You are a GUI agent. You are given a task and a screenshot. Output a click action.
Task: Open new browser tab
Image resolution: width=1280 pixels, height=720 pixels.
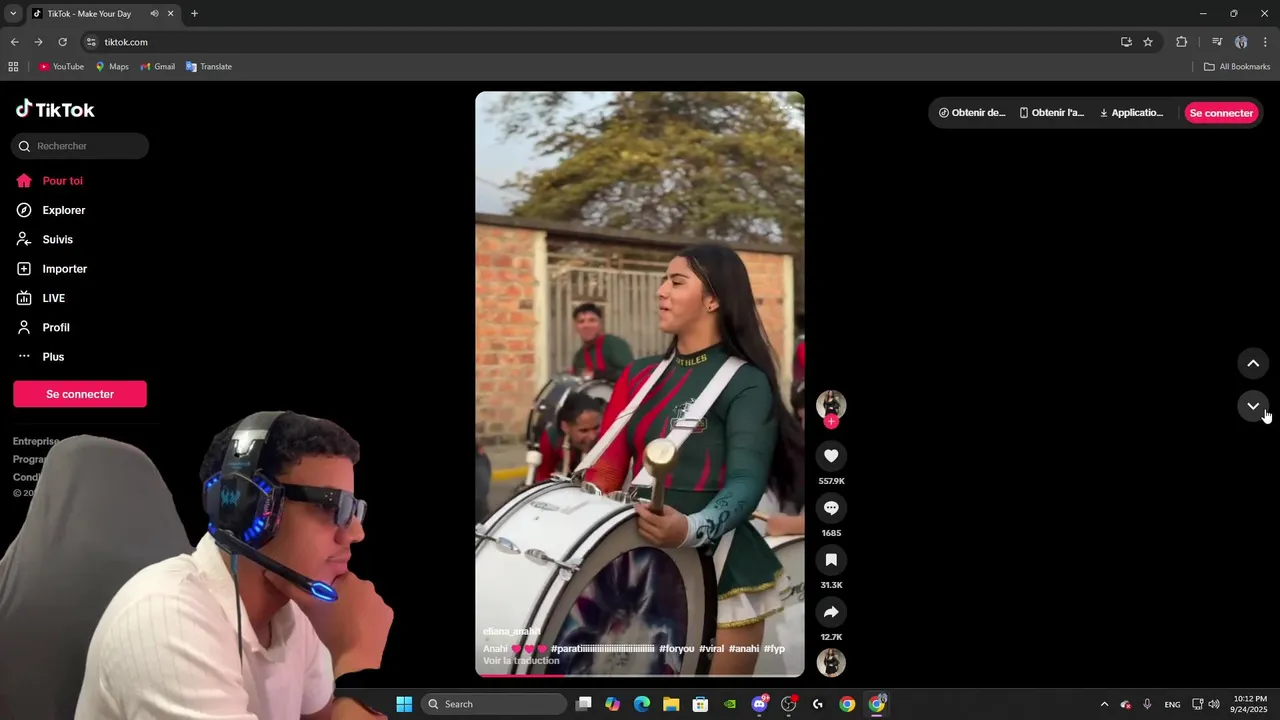pyautogui.click(x=194, y=14)
